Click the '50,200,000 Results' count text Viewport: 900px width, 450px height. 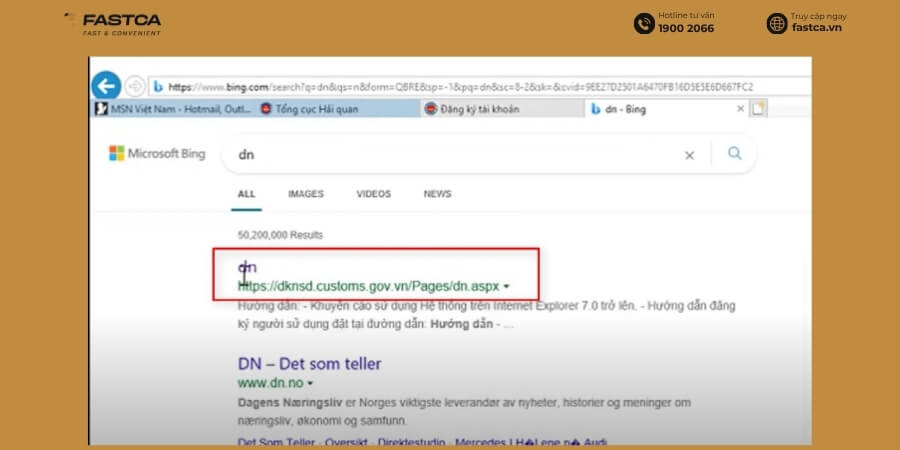pos(280,235)
